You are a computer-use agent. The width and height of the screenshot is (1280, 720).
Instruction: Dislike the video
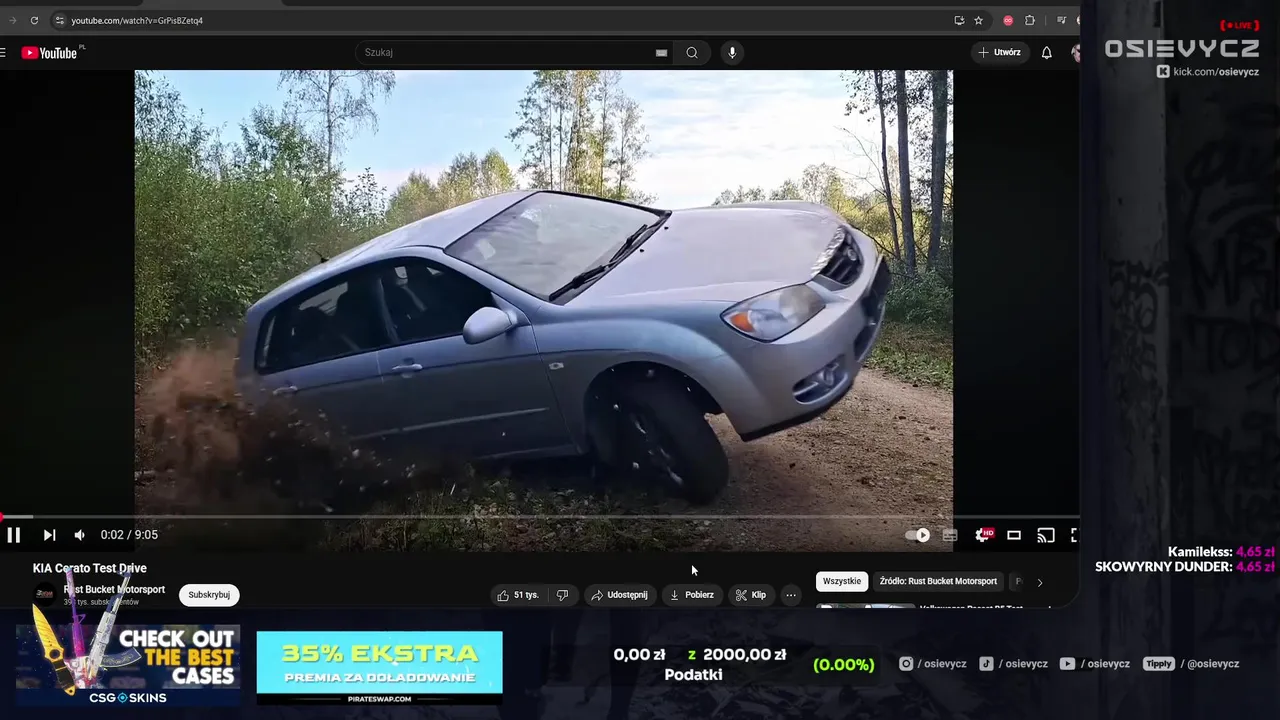point(563,595)
